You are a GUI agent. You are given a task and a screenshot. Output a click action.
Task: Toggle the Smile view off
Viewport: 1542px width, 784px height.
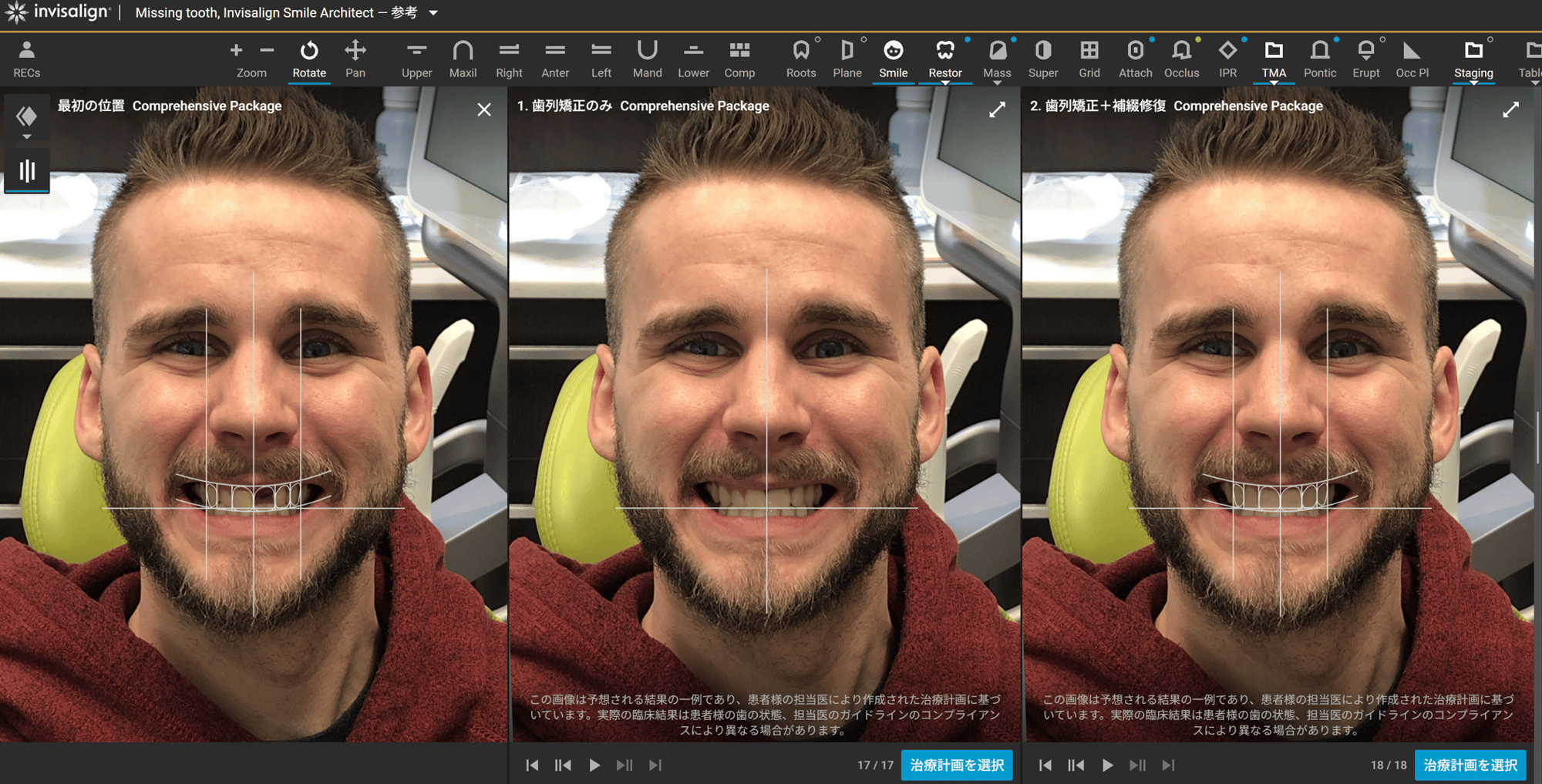pyautogui.click(x=893, y=59)
